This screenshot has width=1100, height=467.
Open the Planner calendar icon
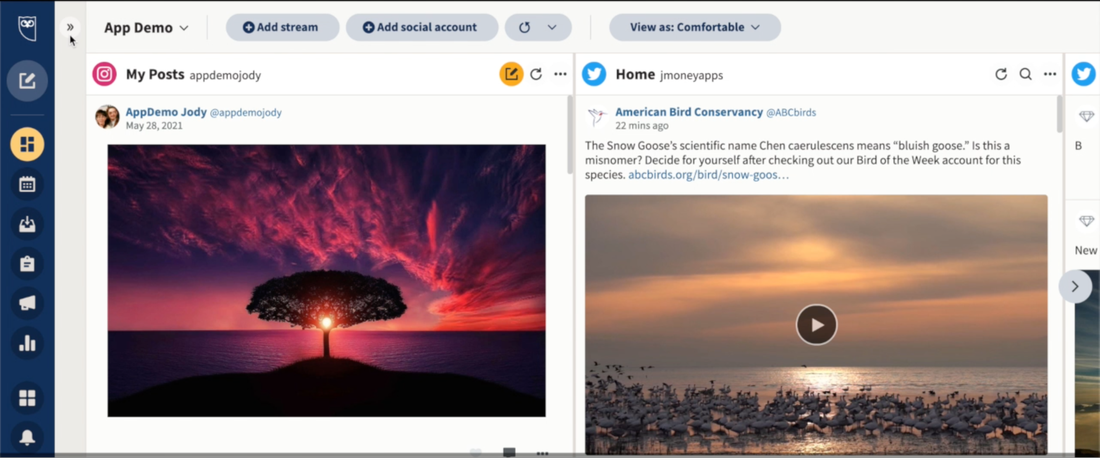click(x=27, y=184)
